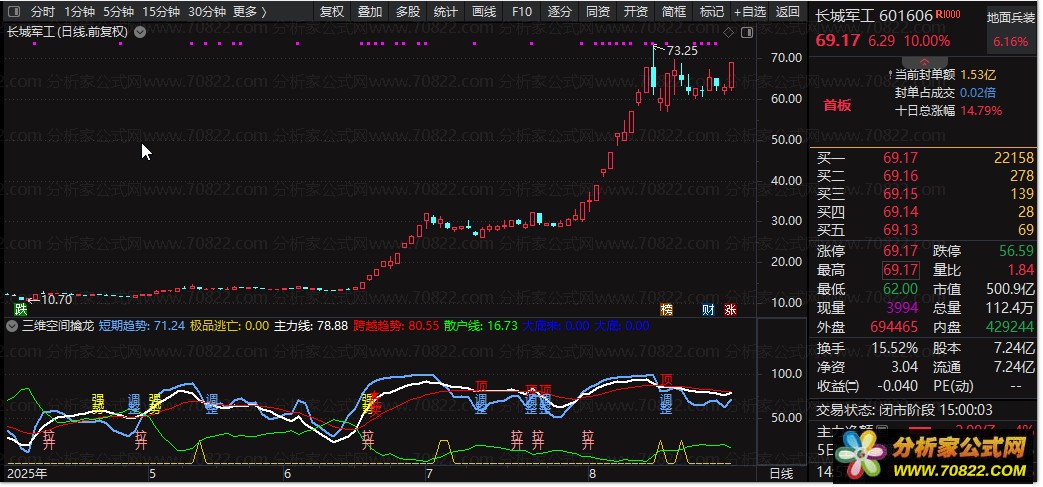
Task: Click the 市值 value 500.9亿
Action: (x=1011, y=289)
